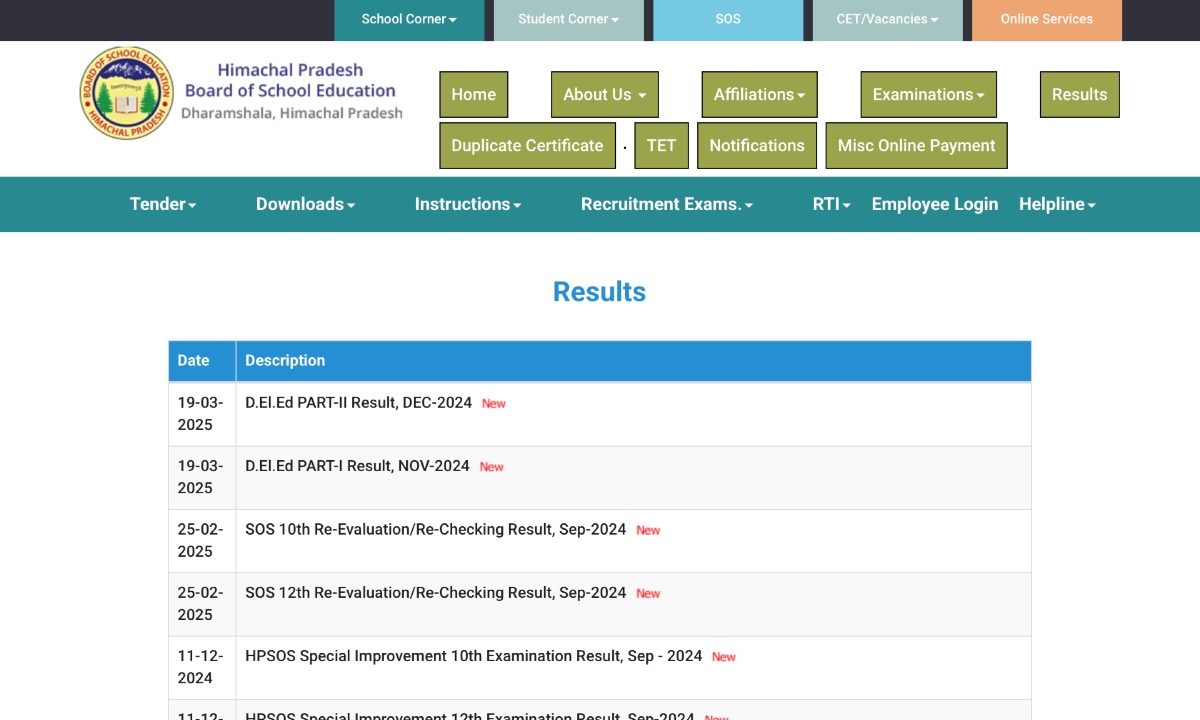Image resolution: width=1200 pixels, height=720 pixels.
Task: Click the 'Himachal Pradesh Board of School Education' title text
Action: 290,80
